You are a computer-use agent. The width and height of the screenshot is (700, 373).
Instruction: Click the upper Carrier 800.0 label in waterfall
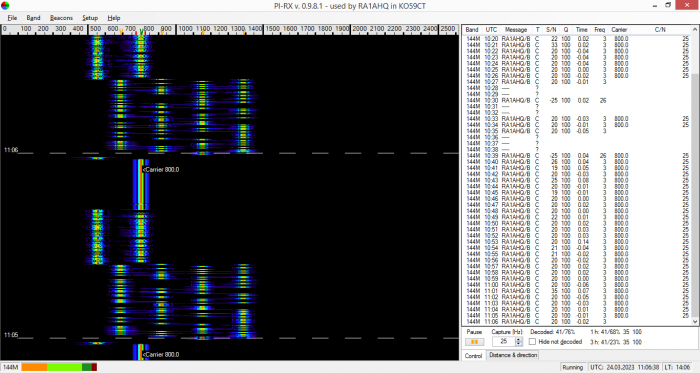click(x=161, y=170)
